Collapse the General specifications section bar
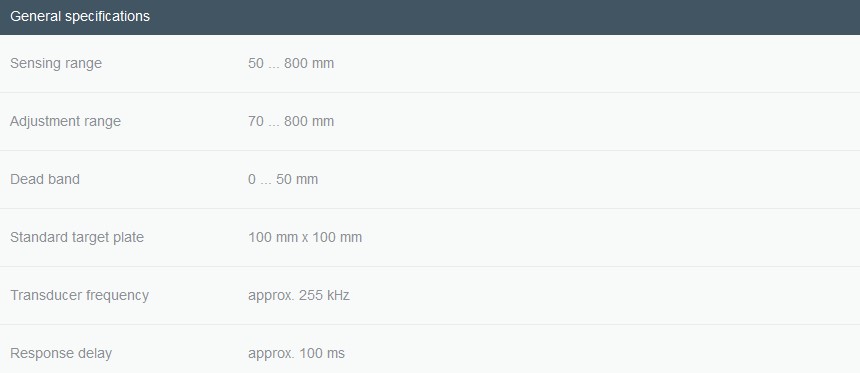This screenshot has width=860, height=373. pyautogui.click(x=430, y=17)
